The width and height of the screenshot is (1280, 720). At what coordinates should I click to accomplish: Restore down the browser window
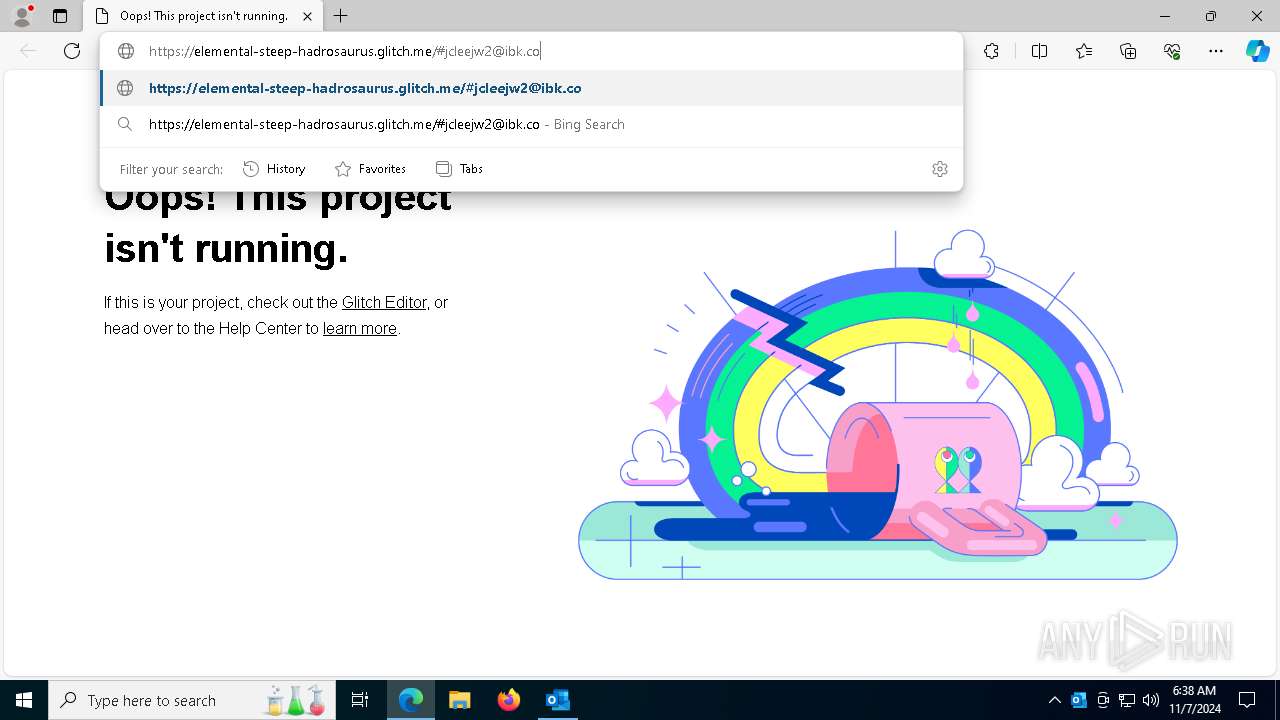tap(1211, 16)
